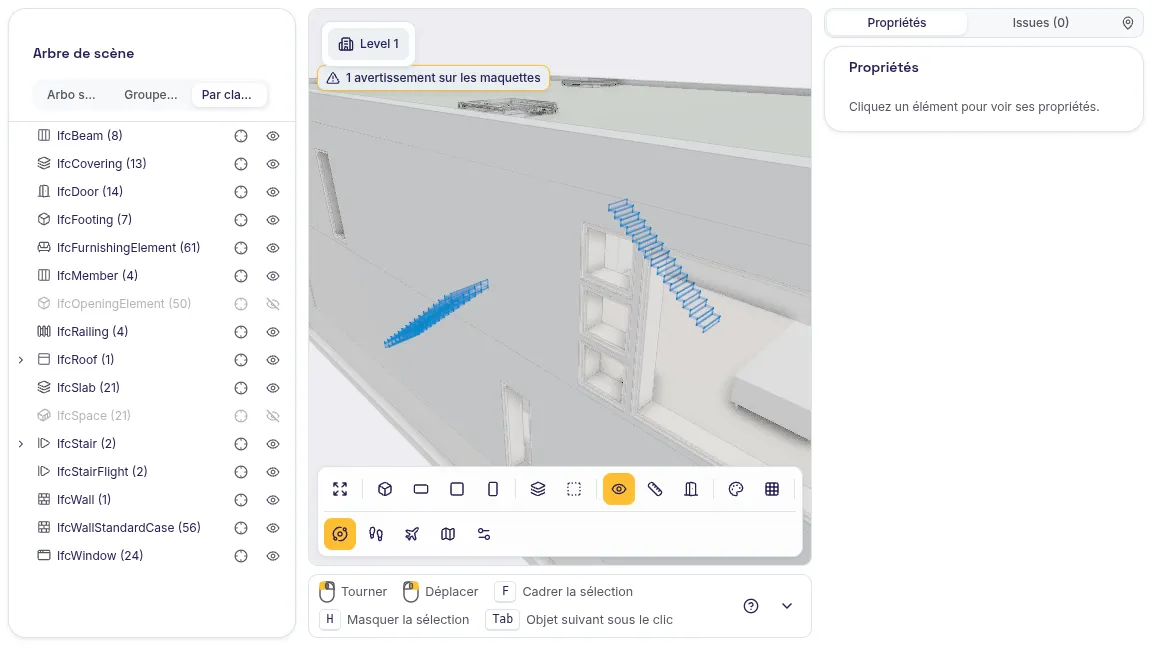The height and width of the screenshot is (648, 1152).
Task: Select the Par cla... tab
Action: (227, 95)
